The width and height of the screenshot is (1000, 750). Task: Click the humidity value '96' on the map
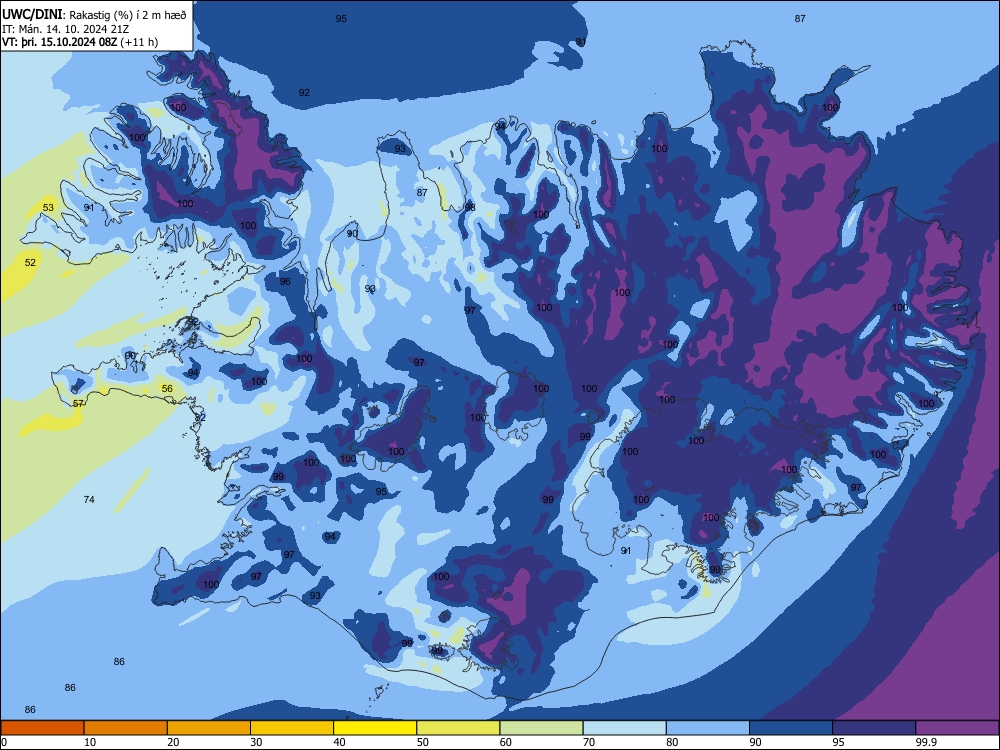click(x=285, y=281)
